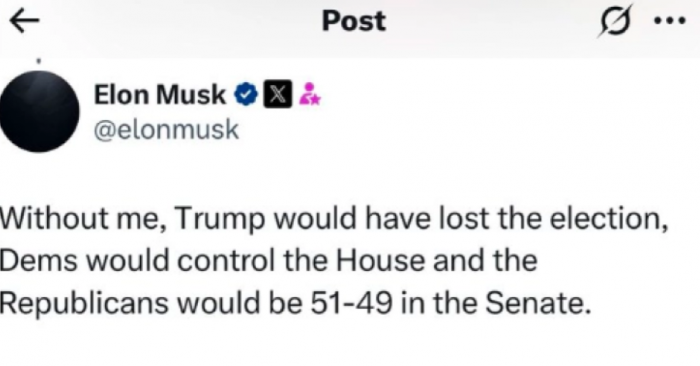Click the word 'Republicans' in the post
The height and width of the screenshot is (366, 700).
pyautogui.click(x=84, y=304)
